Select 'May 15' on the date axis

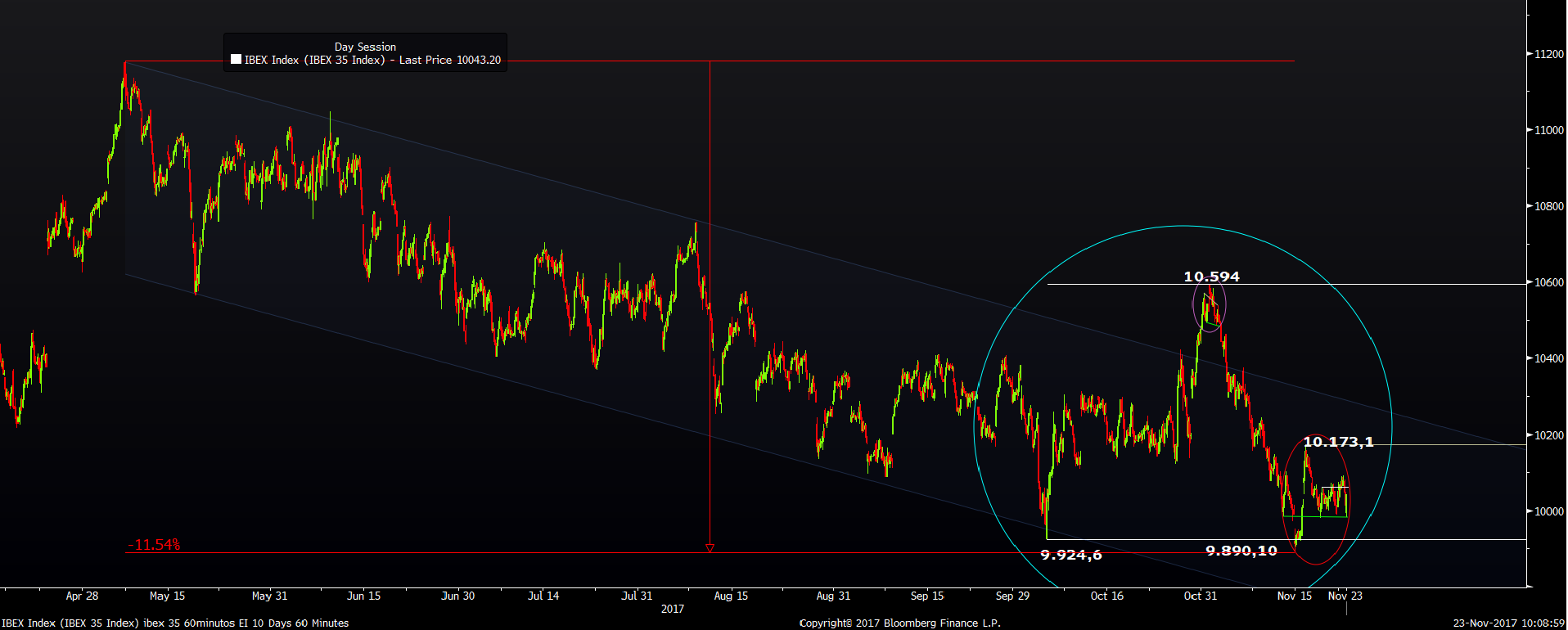pos(167,596)
